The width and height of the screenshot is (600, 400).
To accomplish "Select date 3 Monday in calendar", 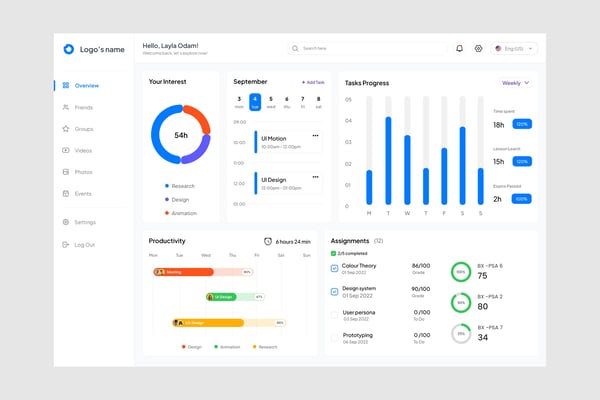I will click(x=239, y=102).
